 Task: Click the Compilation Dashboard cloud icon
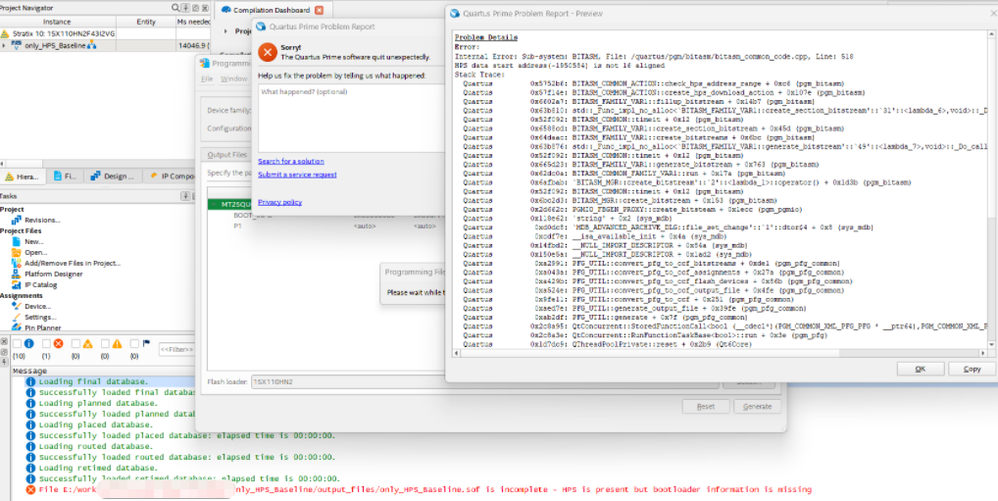[225, 10]
